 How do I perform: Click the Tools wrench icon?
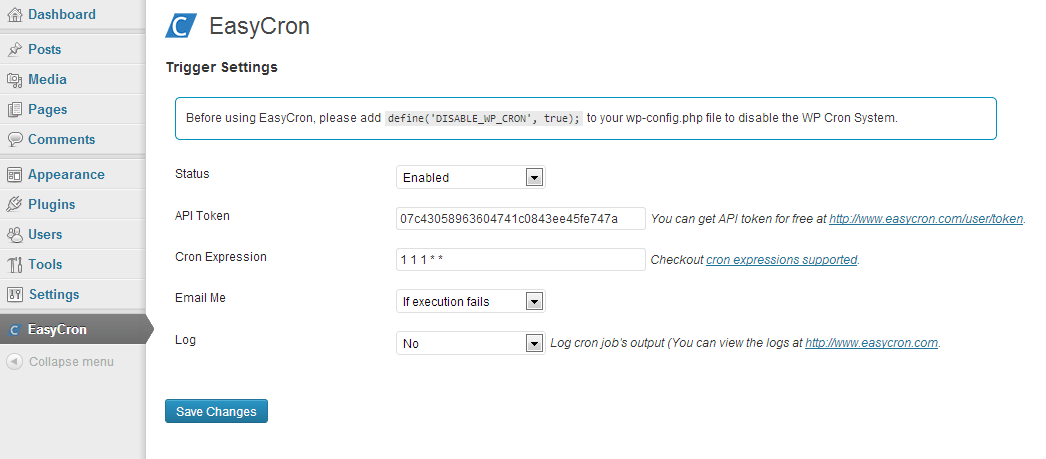14,265
